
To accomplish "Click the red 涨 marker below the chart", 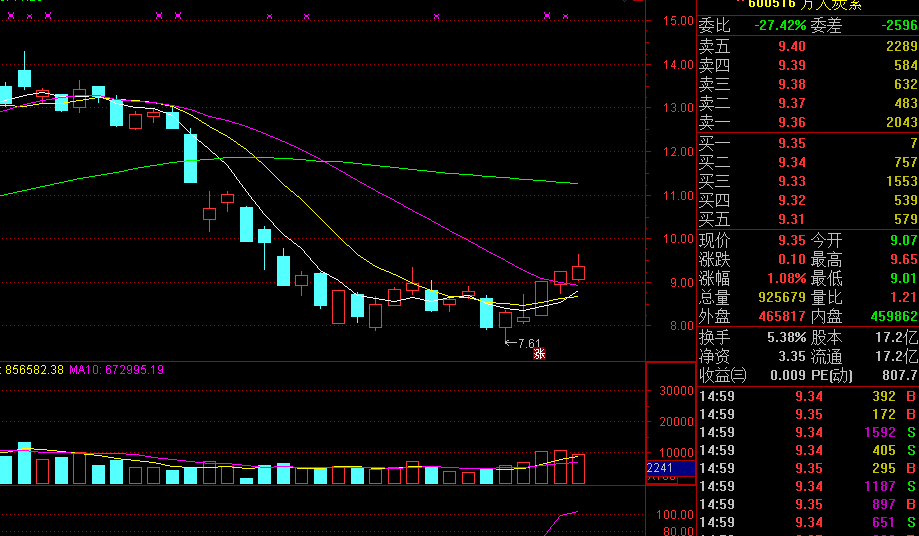I will (539, 354).
